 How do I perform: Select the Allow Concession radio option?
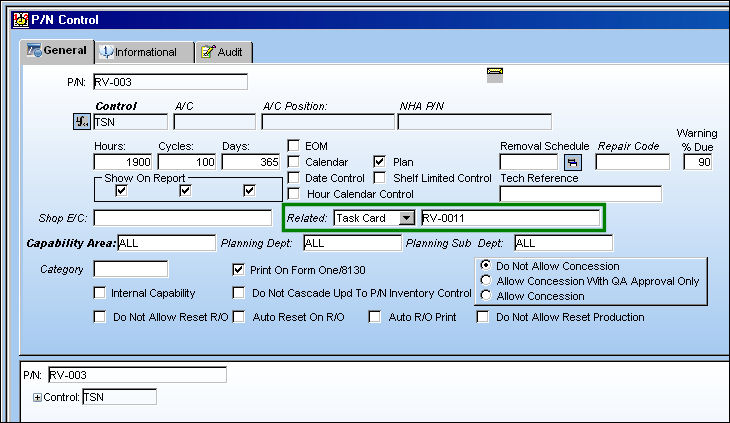[x=486, y=295]
